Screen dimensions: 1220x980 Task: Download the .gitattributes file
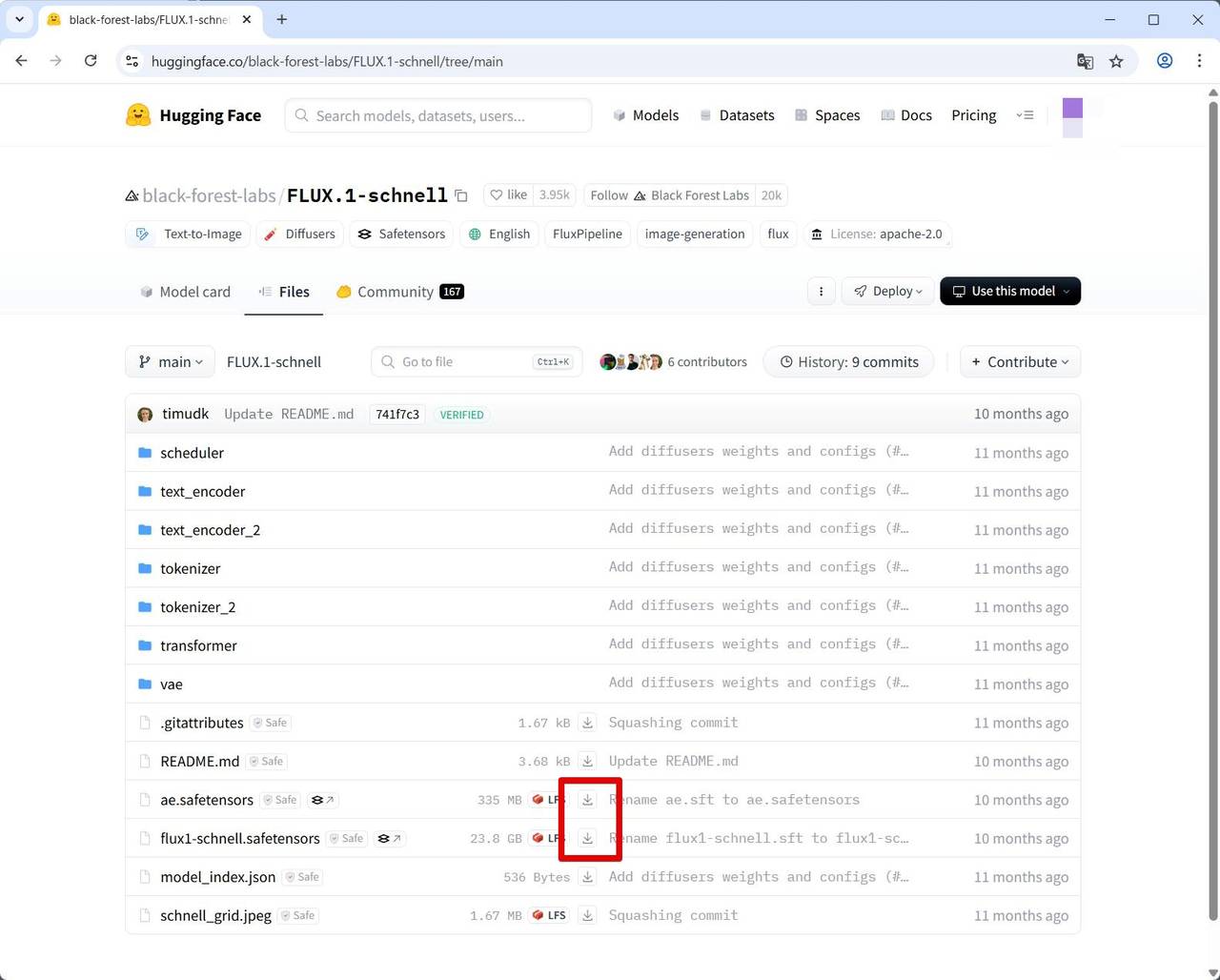pyautogui.click(x=588, y=723)
